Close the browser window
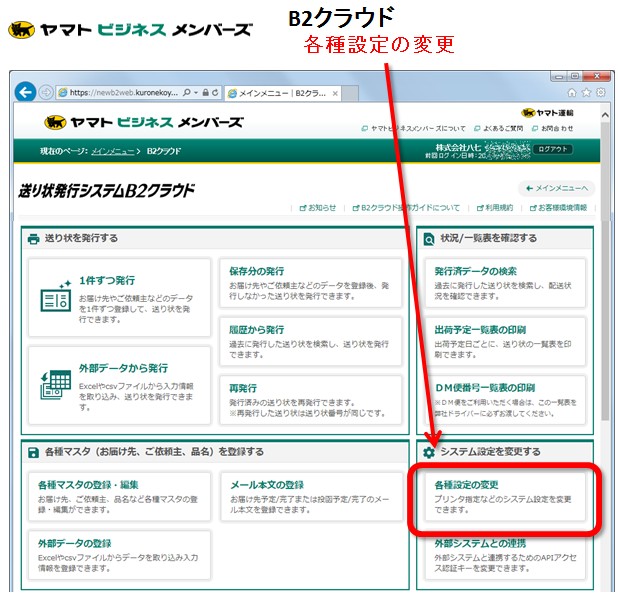 click(x=597, y=76)
